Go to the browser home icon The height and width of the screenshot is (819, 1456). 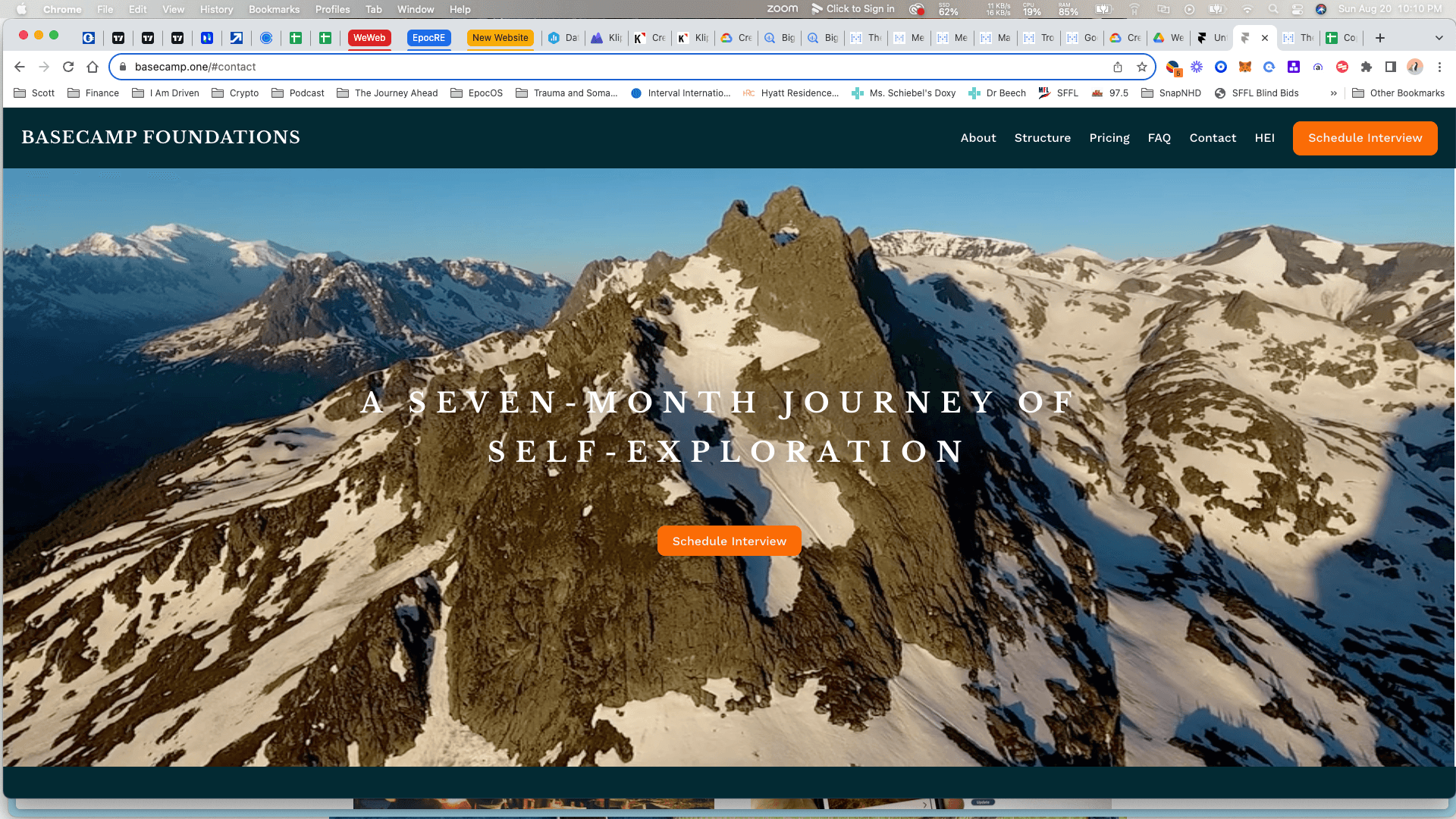tap(93, 67)
